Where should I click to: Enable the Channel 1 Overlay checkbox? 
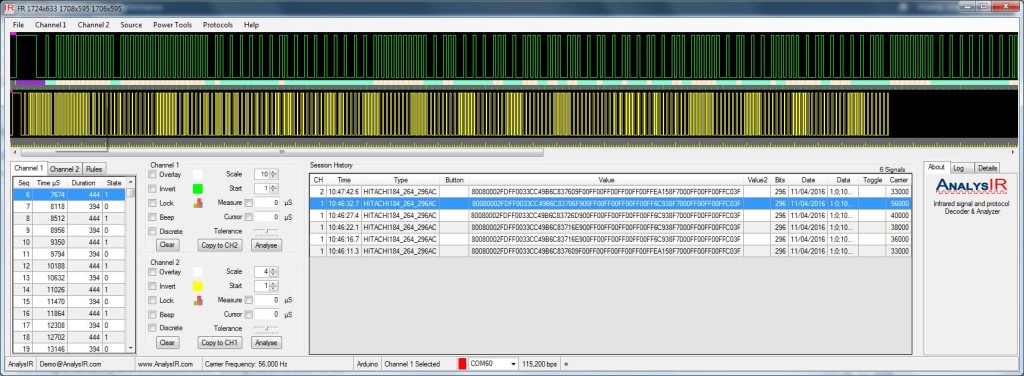click(153, 174)
